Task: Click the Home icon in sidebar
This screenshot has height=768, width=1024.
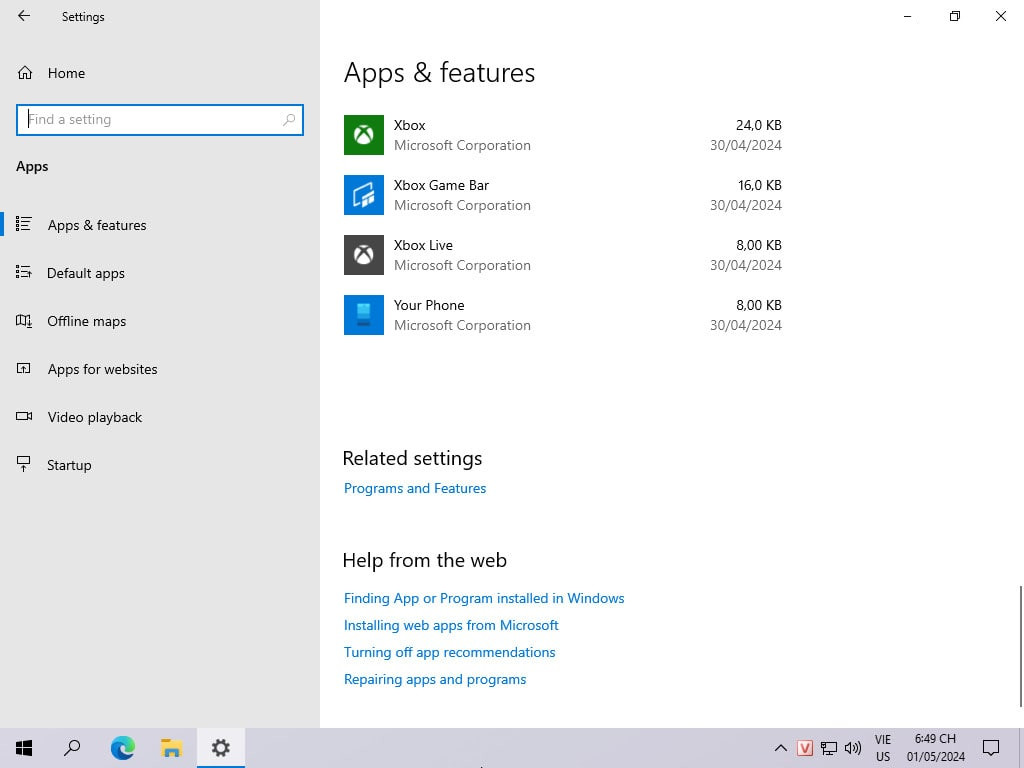Action: pos(25,73)
